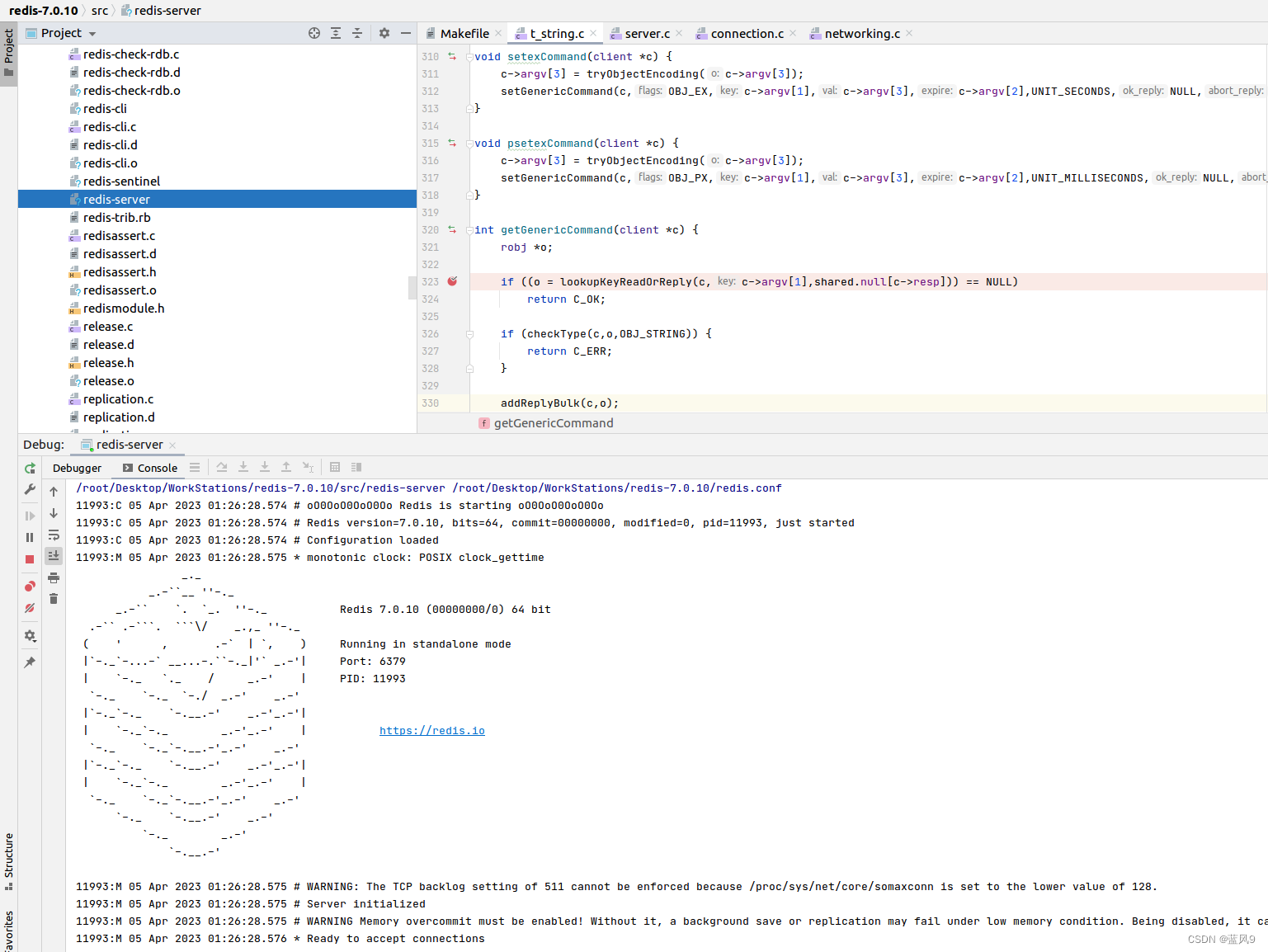
Task: Mute breakpoints in debug sidebar
Action: click(x=30, y=608)
